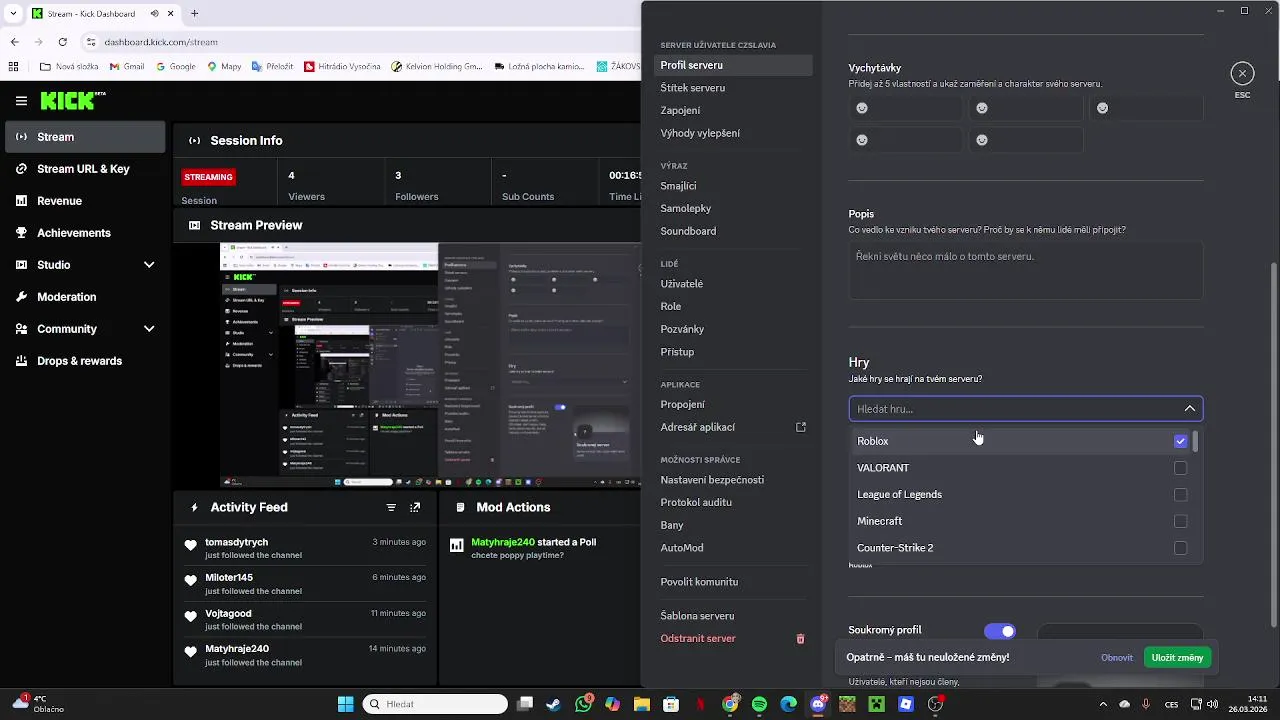
Task: Open AutoMod settings
Action: pos(733,548)
